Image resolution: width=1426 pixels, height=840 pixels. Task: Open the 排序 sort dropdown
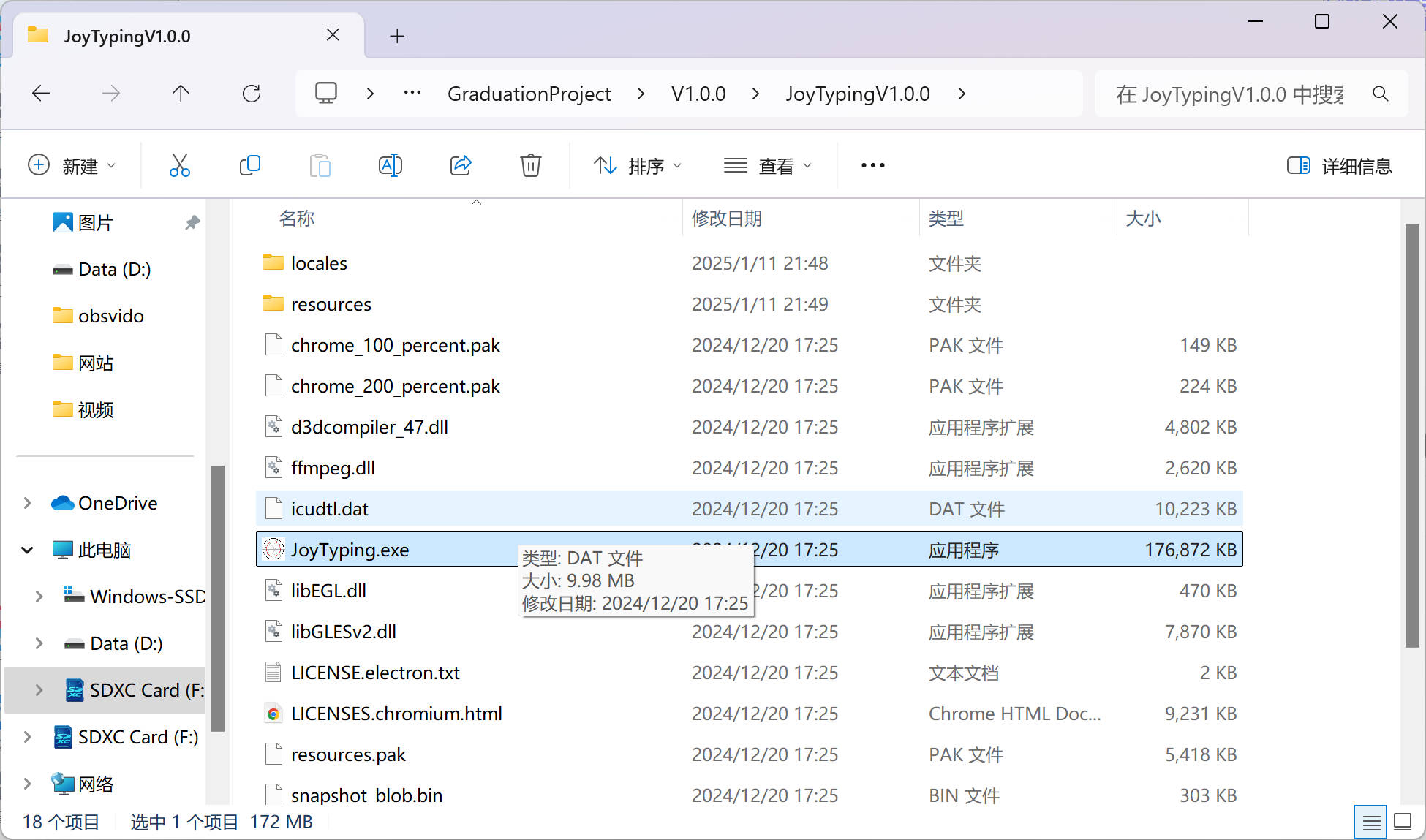click(x=637, y=165)
